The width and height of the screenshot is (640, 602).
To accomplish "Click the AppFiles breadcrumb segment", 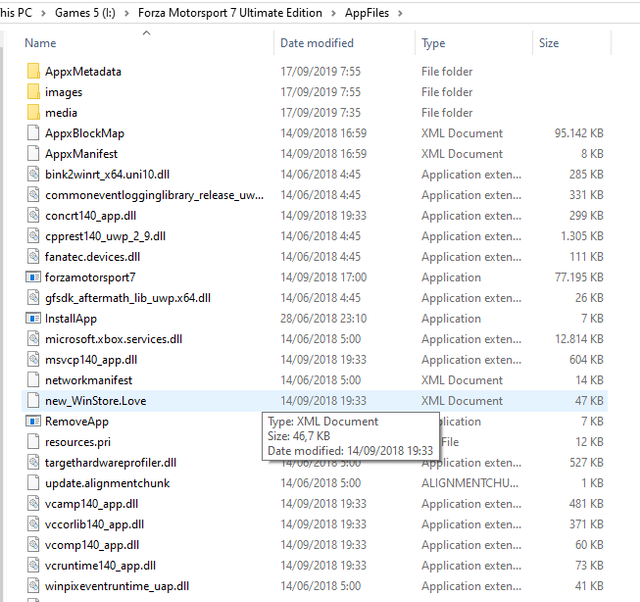I will (x=367, y=13).
